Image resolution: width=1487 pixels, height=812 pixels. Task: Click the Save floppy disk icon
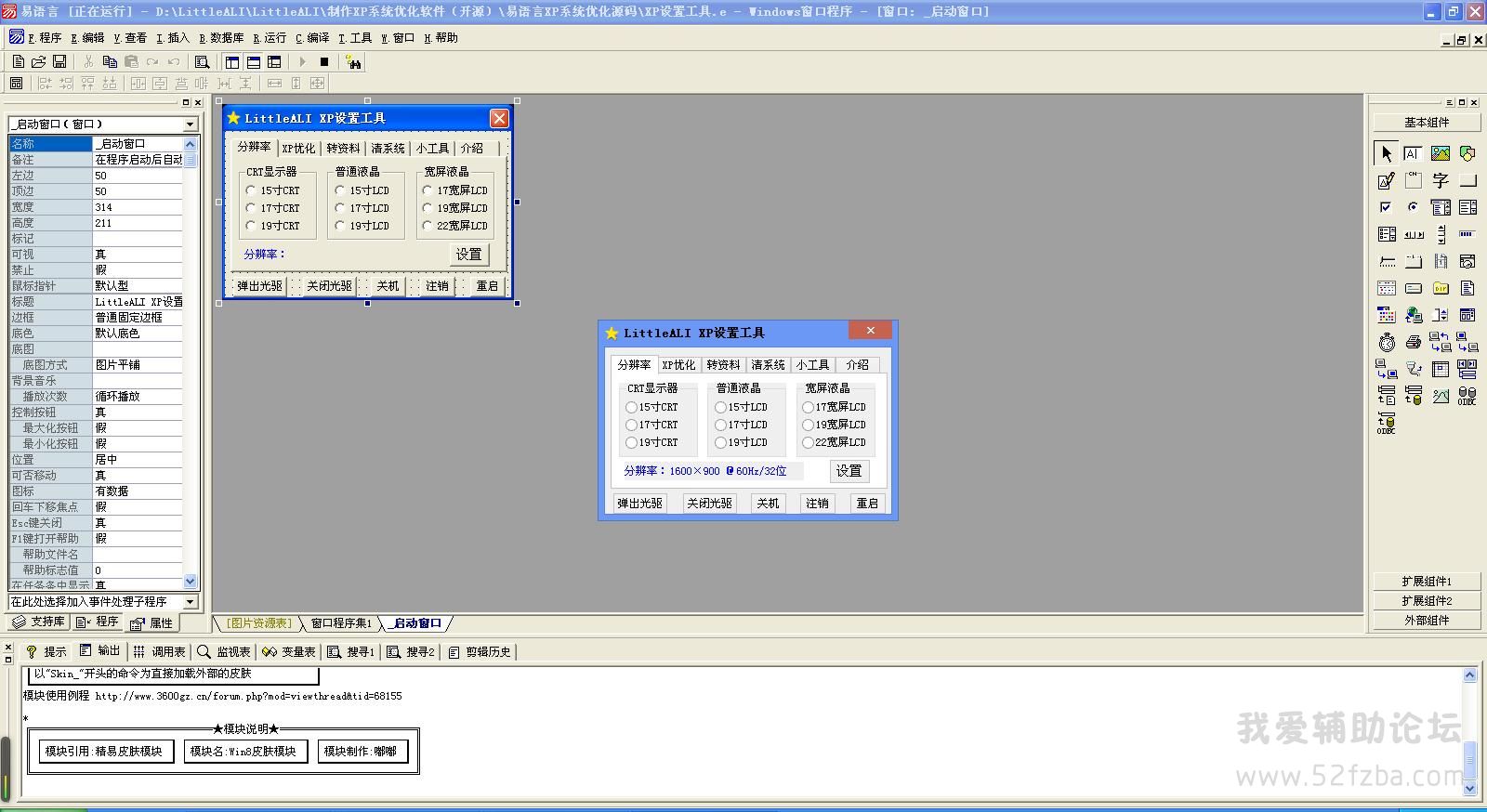pos(59,62)
